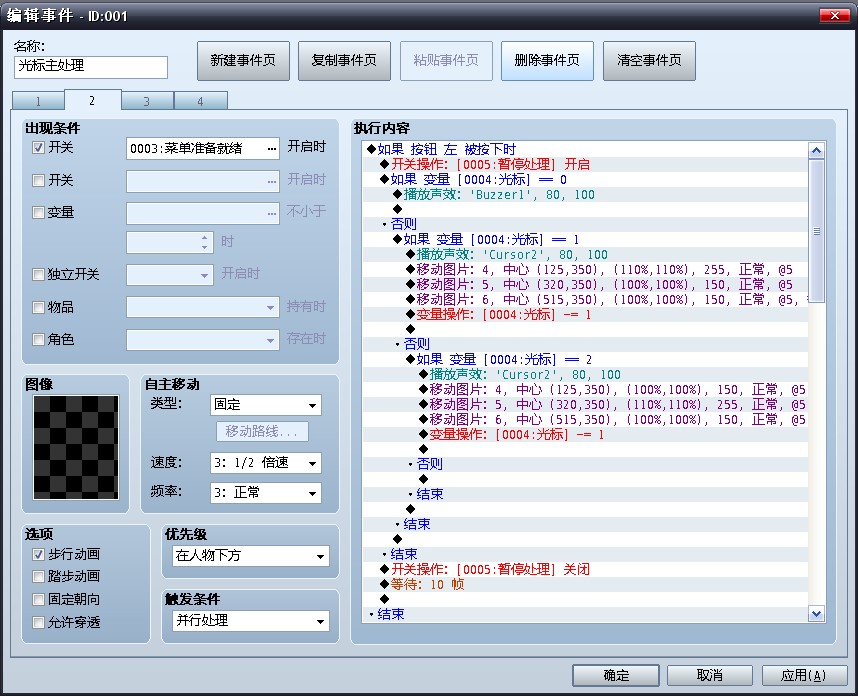Click the 删除事件页 button
The height and width of the screenshot is (696, 858).
click(547, 61)
